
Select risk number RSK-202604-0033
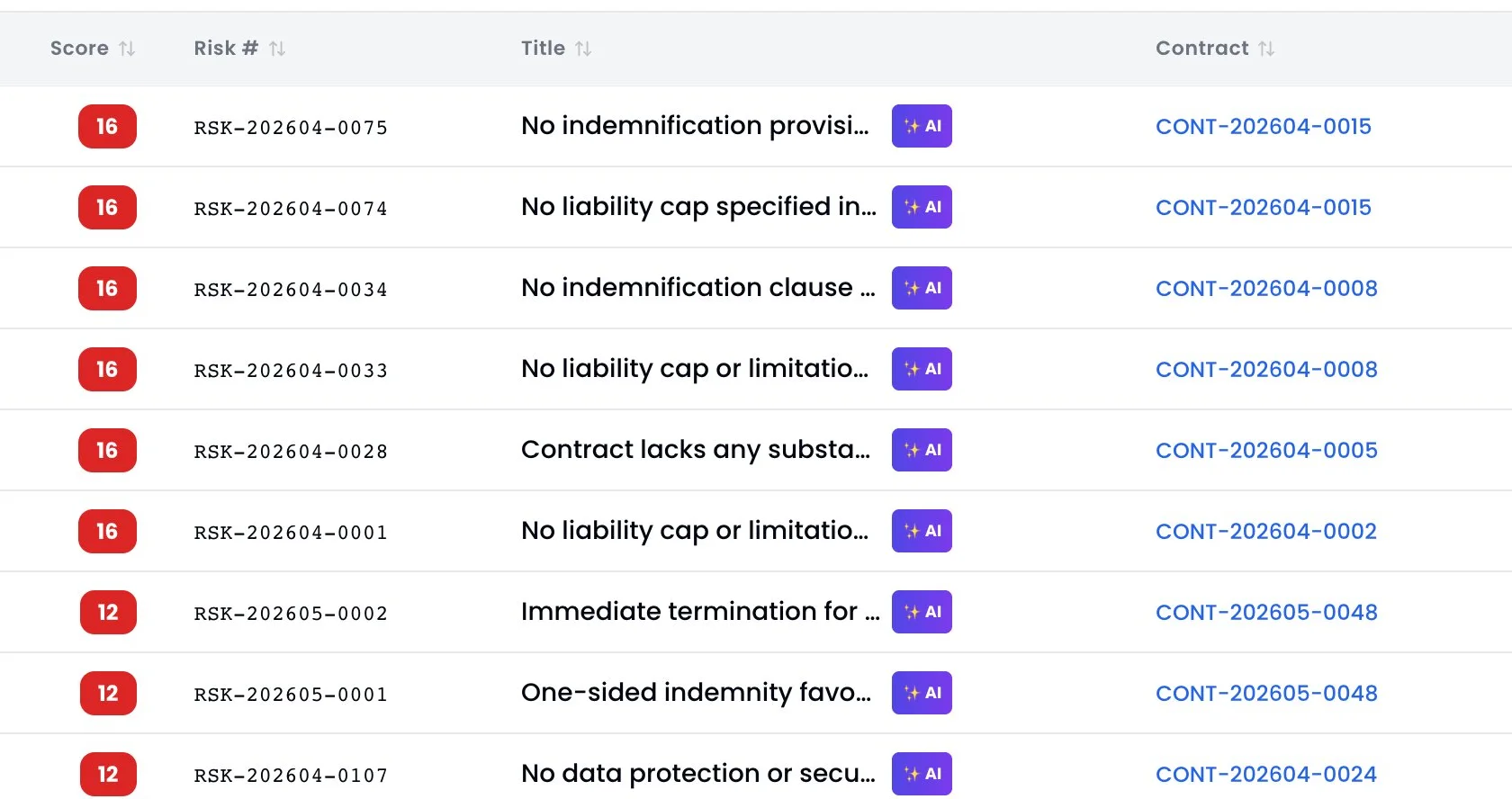click(291, 371)
